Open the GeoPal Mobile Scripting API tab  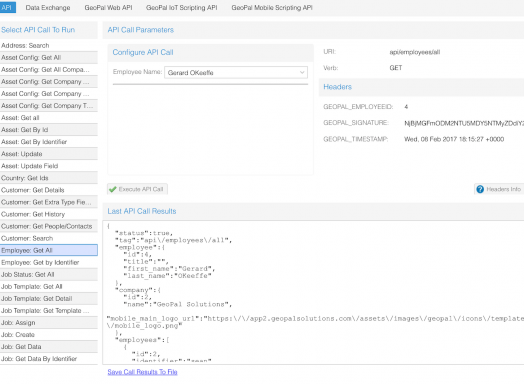272,7
